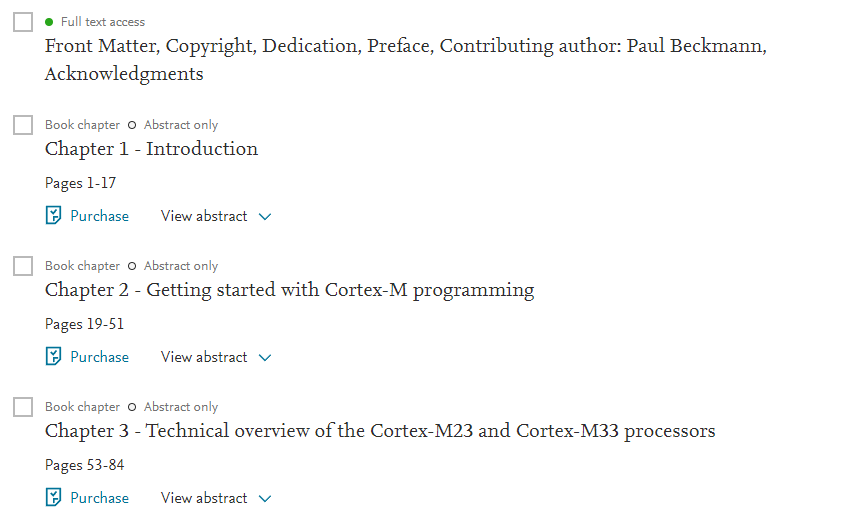The image size is (853, 521).
Task: Click Purchase text for Chapter 1
Action: click(99, 216)
